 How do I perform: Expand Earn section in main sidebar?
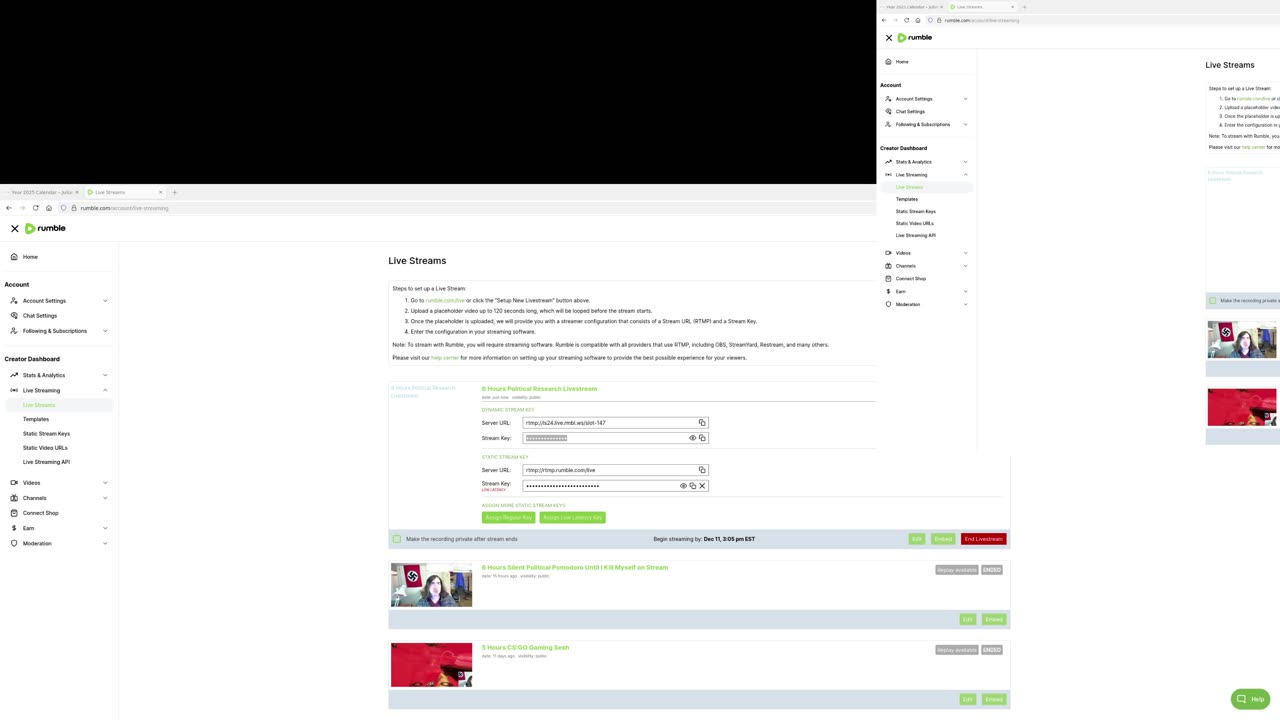[x=105, y=528]
